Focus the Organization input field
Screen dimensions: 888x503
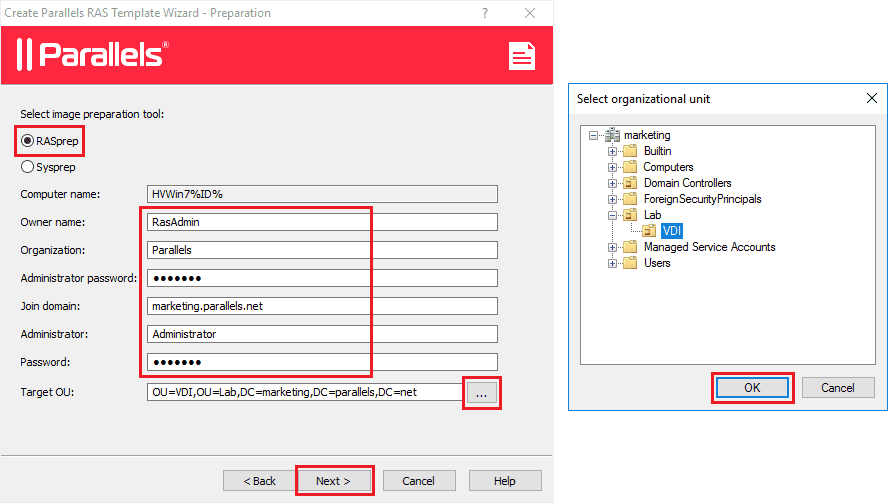tap(322, 250)
